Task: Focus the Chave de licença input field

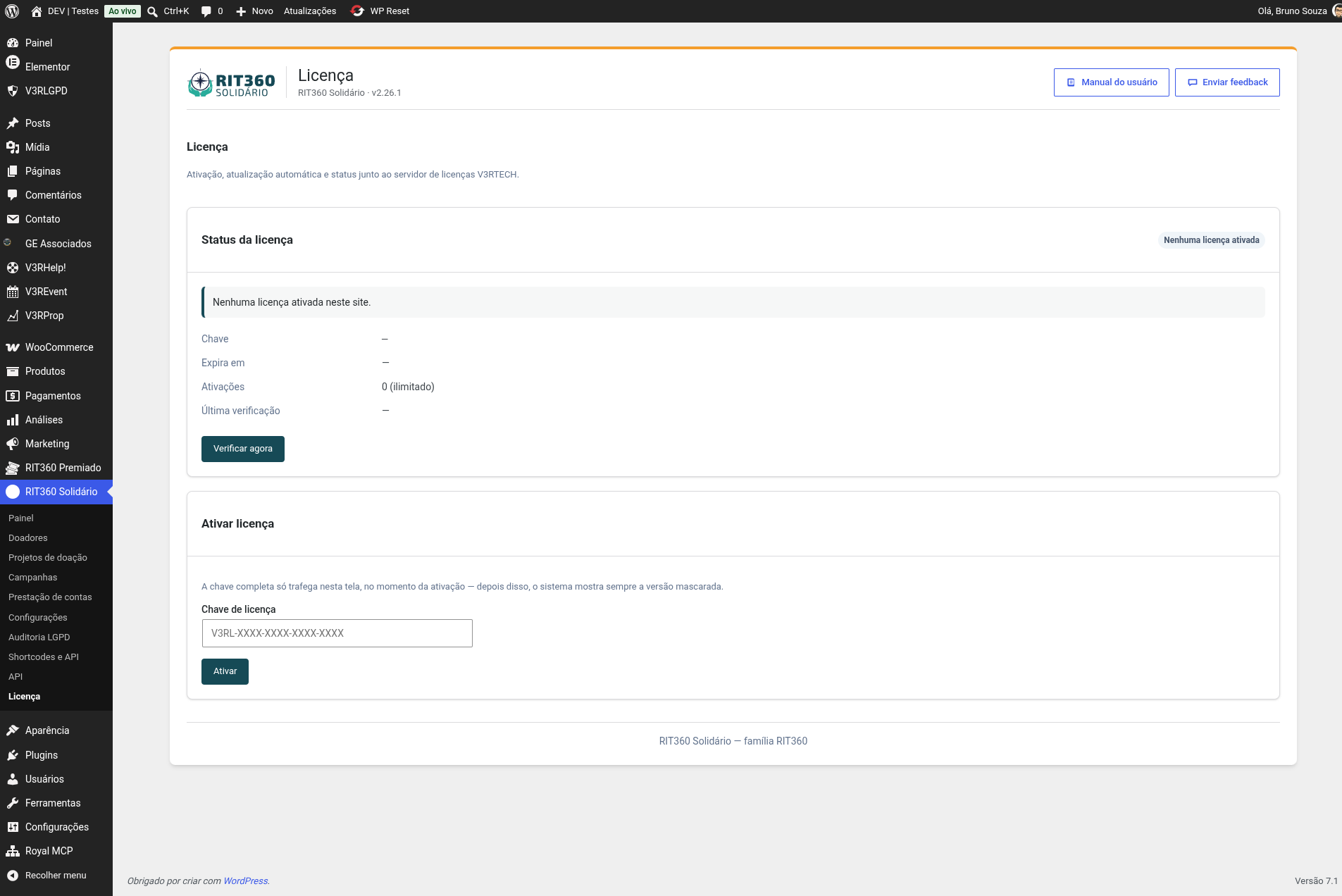Action: (337, 633)
